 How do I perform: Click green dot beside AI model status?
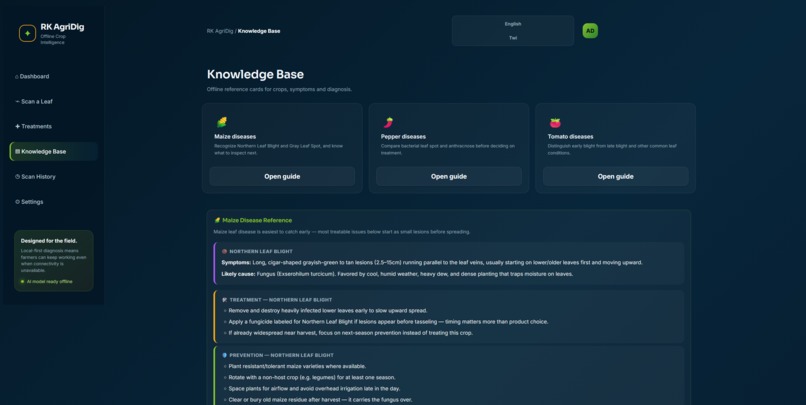[x=22, y=282]
